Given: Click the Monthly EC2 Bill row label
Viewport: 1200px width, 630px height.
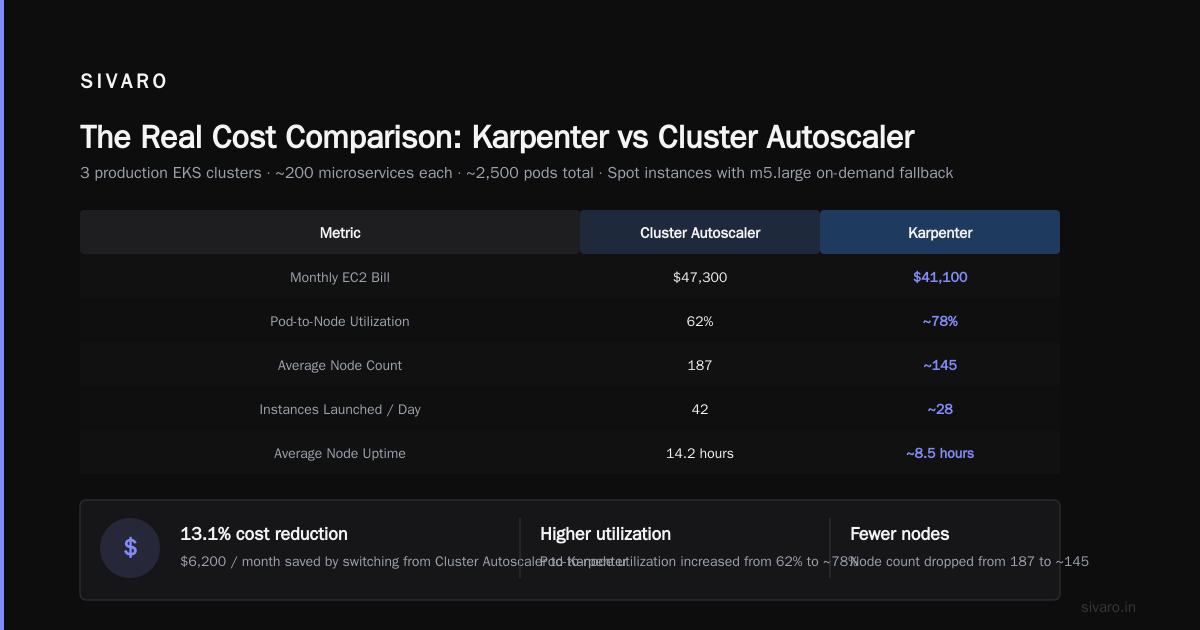Looking at the screenshot, I should click(340, 277).
